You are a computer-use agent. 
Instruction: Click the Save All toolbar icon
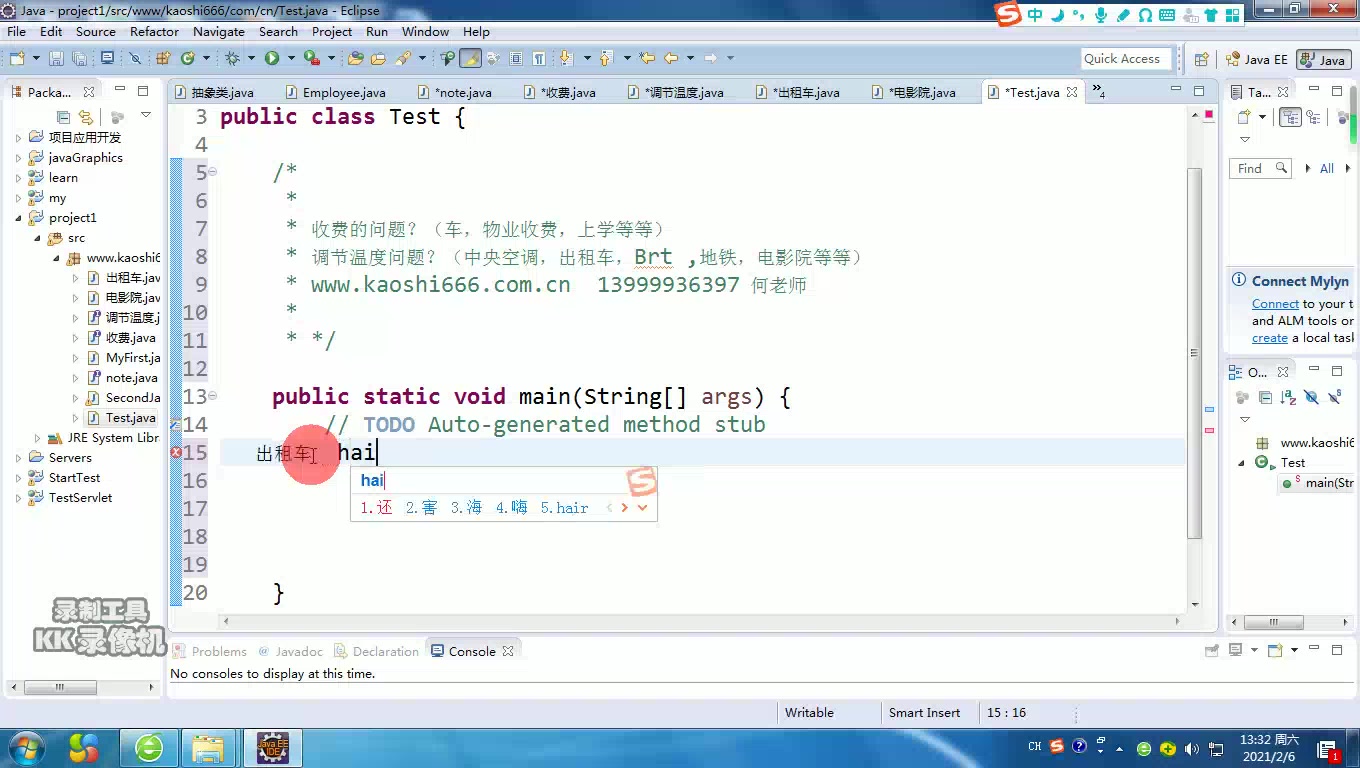tap(80, 59)
